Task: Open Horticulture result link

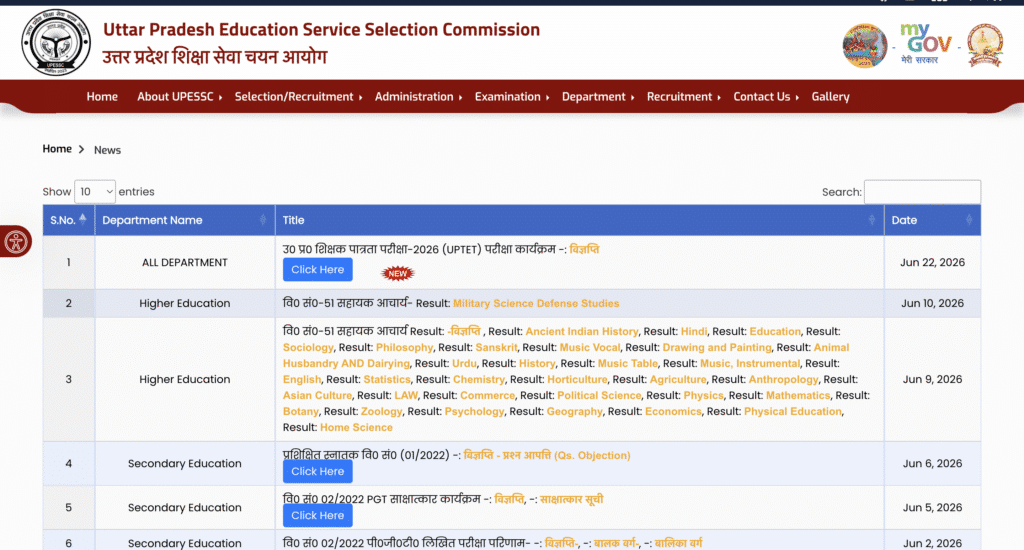Action: [577, 380]
